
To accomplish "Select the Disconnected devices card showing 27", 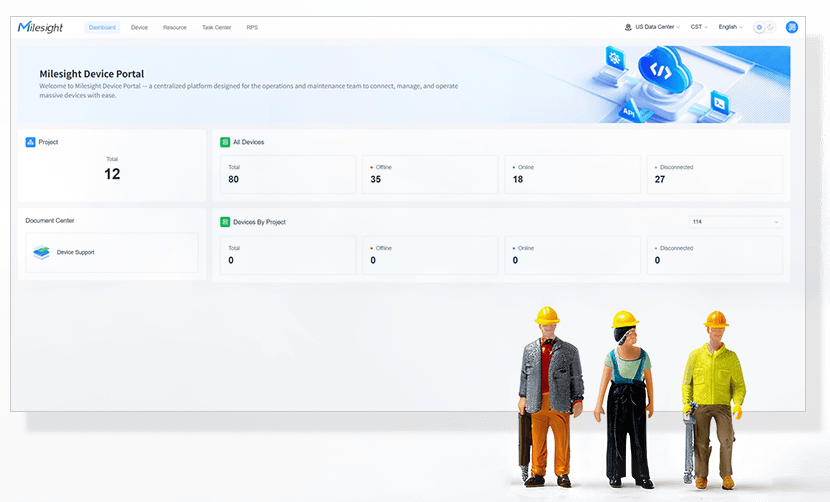I will [x=713, y=174].
